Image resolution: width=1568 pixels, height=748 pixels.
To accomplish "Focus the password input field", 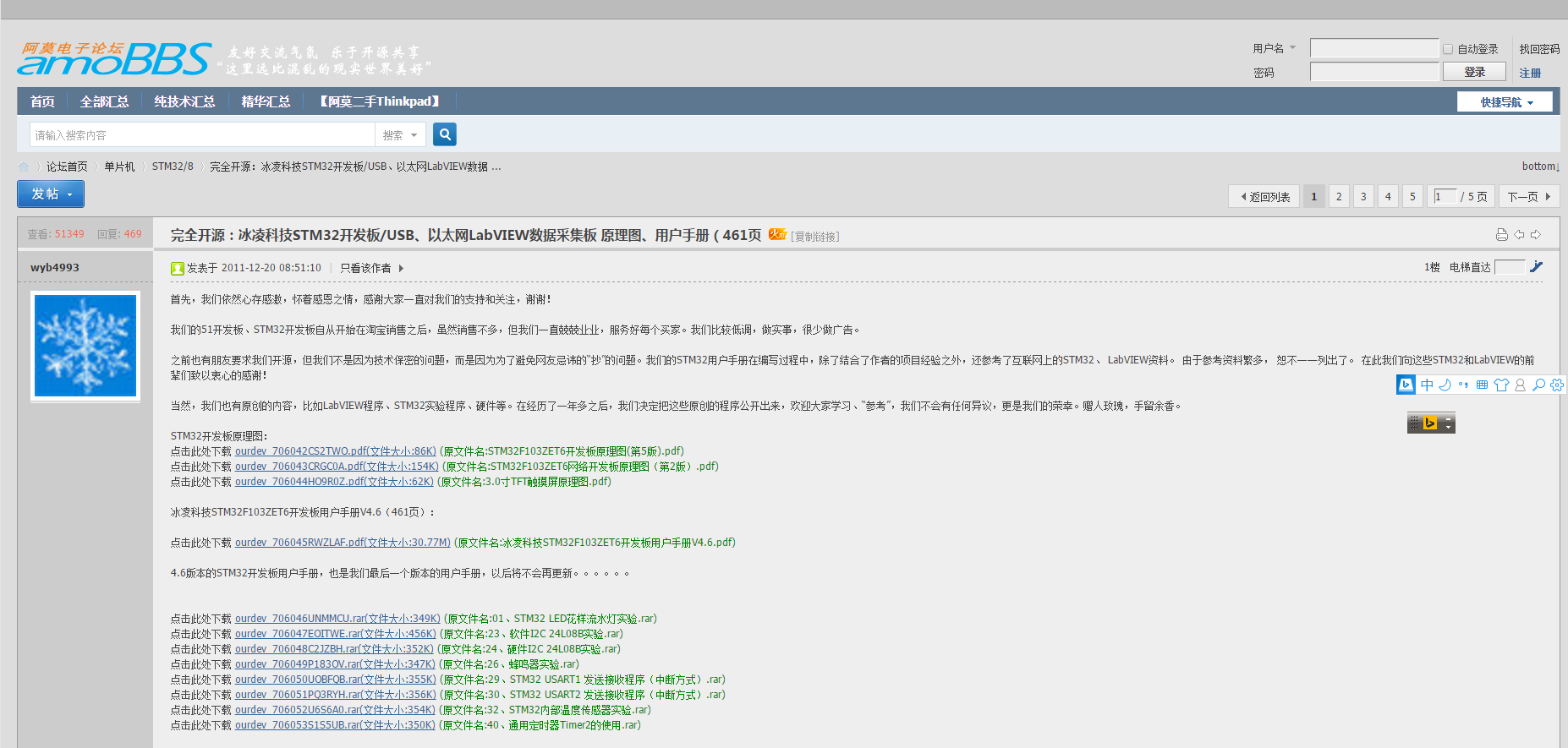I will click(1374, 72).
